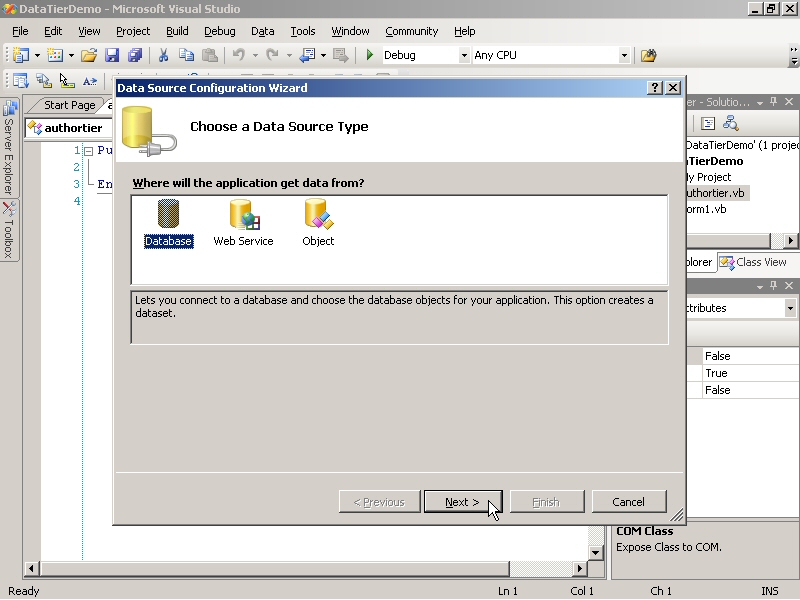Open the Project menu

133,31
